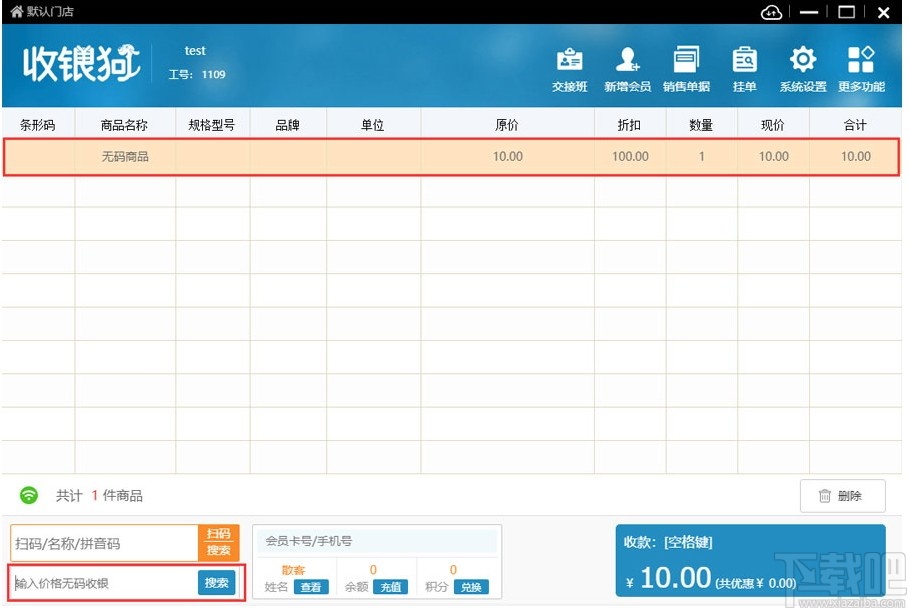Click the 原价 column header
909x608 pixels.
(507, 124)
